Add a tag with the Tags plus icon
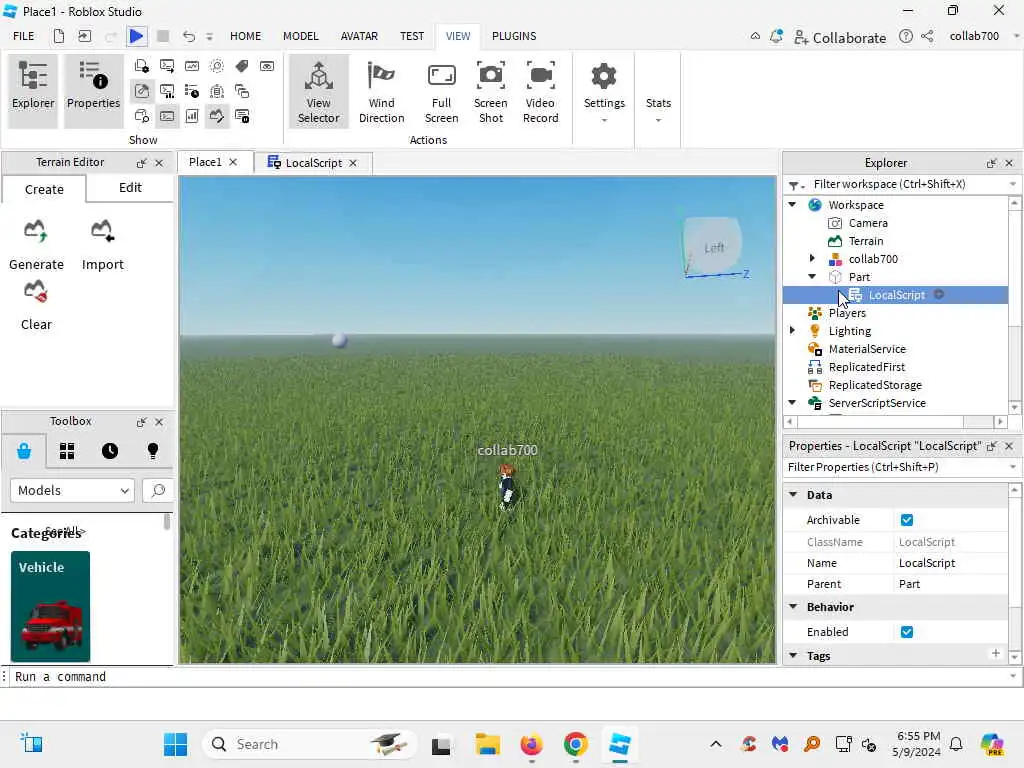The height and width of the screenshot is (768, 1024). coord(995,654)
